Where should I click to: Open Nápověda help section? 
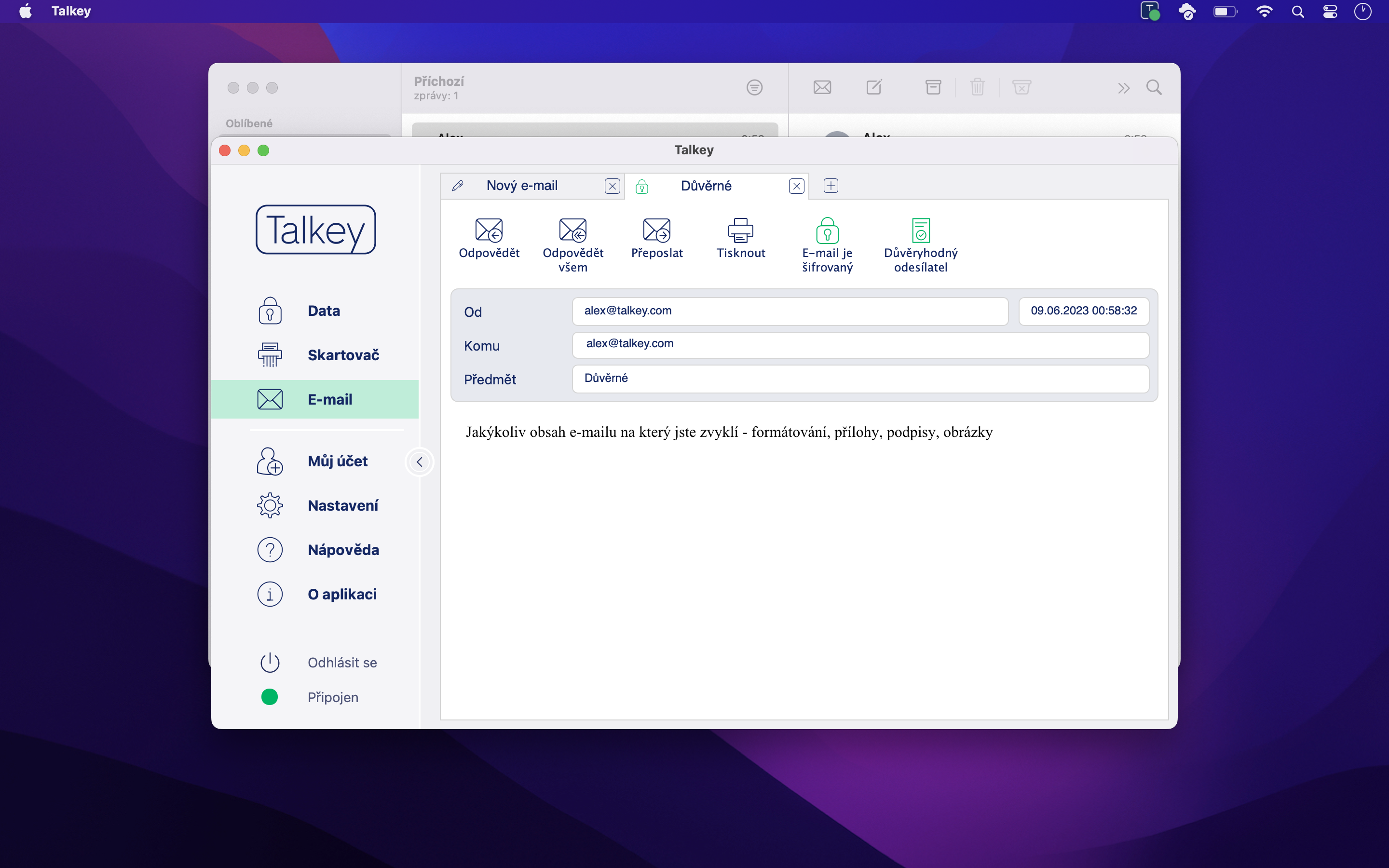click(343, 549)
